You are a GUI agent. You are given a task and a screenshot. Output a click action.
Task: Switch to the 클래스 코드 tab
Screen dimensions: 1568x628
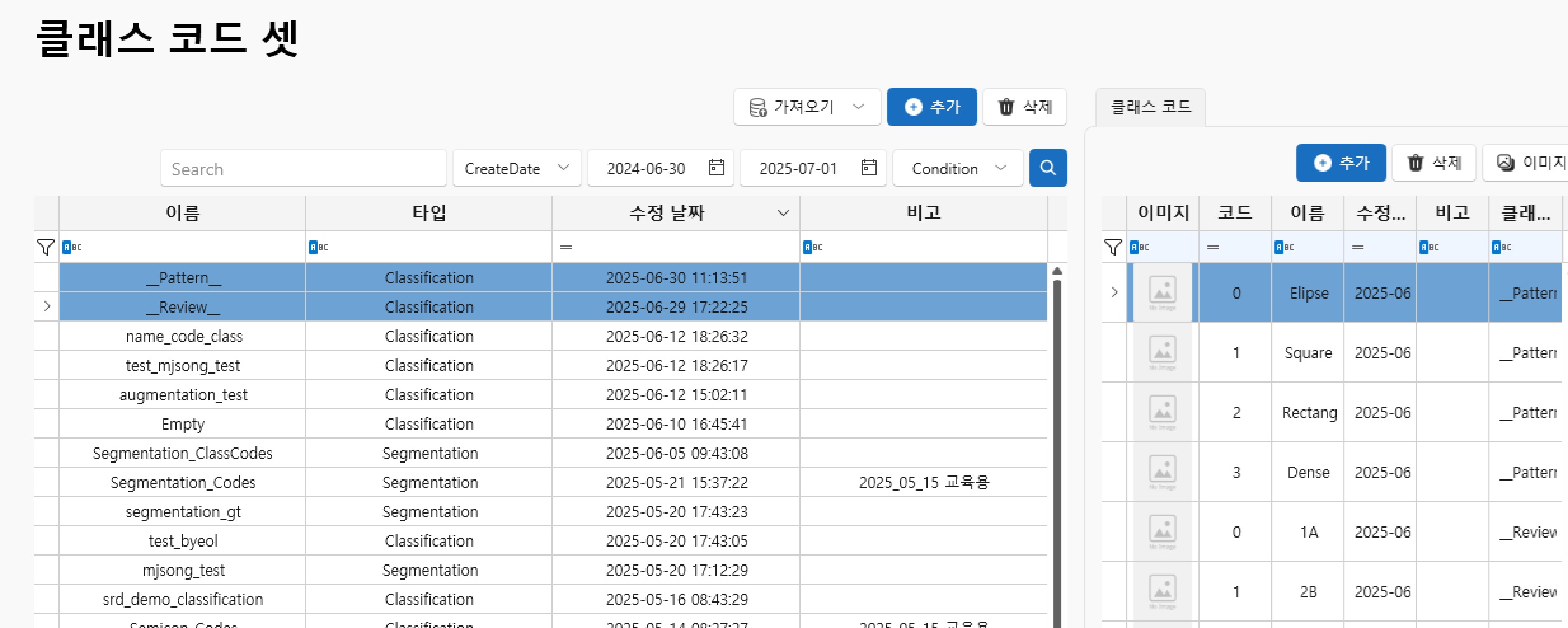pyautogui.click(x=1150, y=107)
